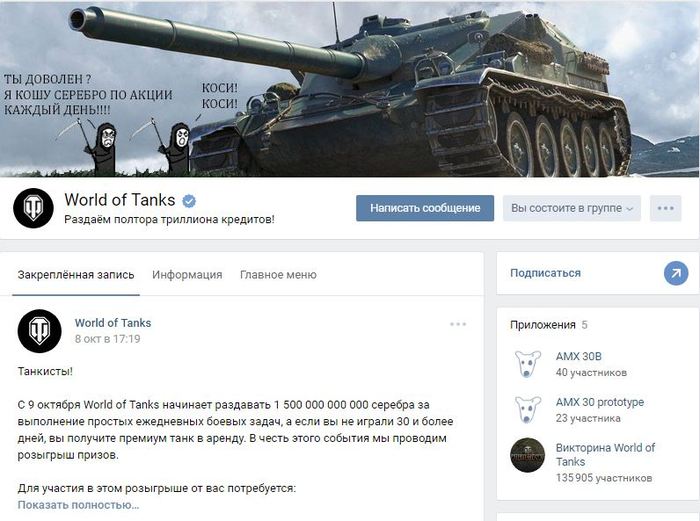Open the AMX 30 prototype app icon

click(527, 410)
